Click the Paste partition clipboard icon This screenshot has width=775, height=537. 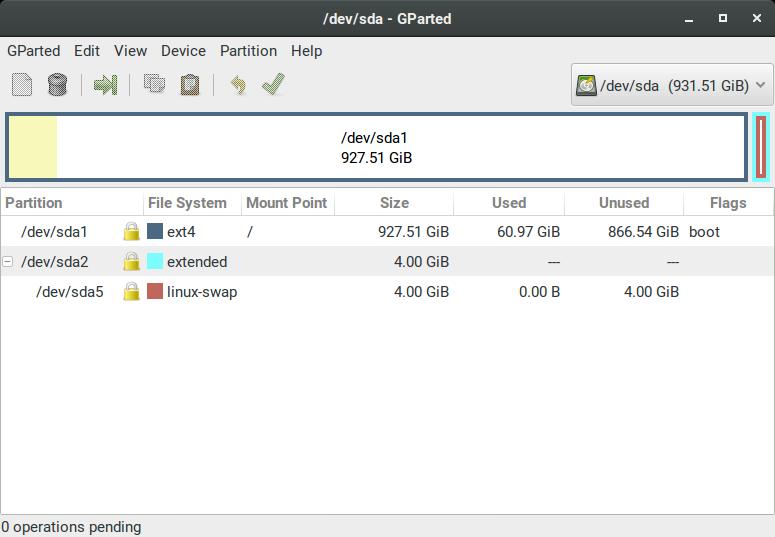coord(190,85)
